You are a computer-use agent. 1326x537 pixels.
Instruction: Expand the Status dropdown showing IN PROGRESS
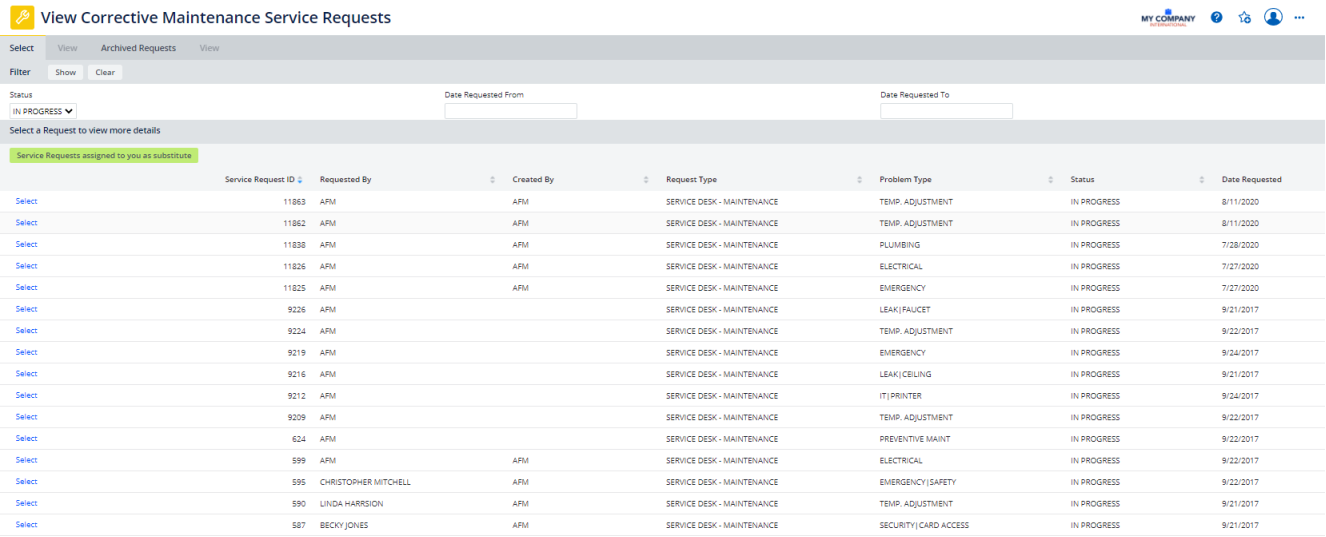point(43,111)
